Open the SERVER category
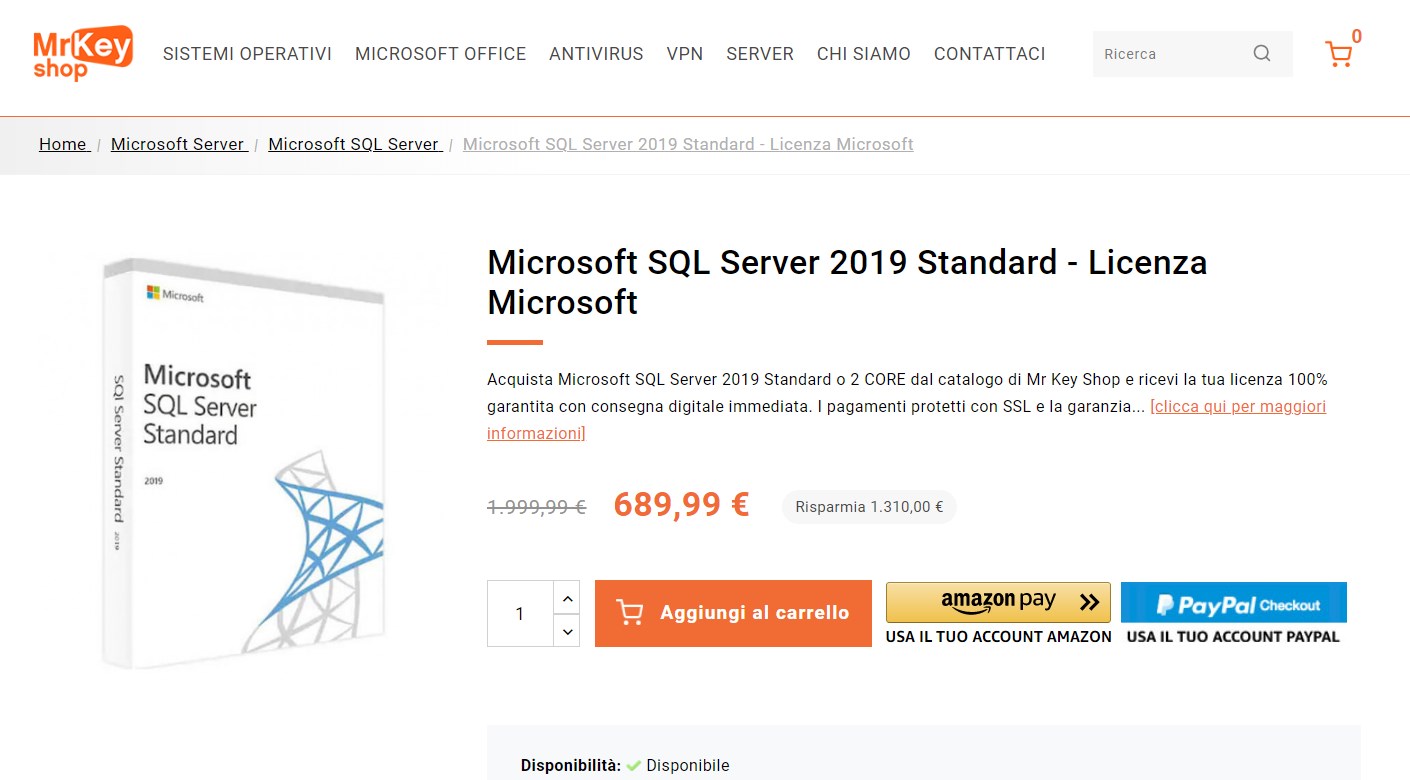 pos(759,54)
